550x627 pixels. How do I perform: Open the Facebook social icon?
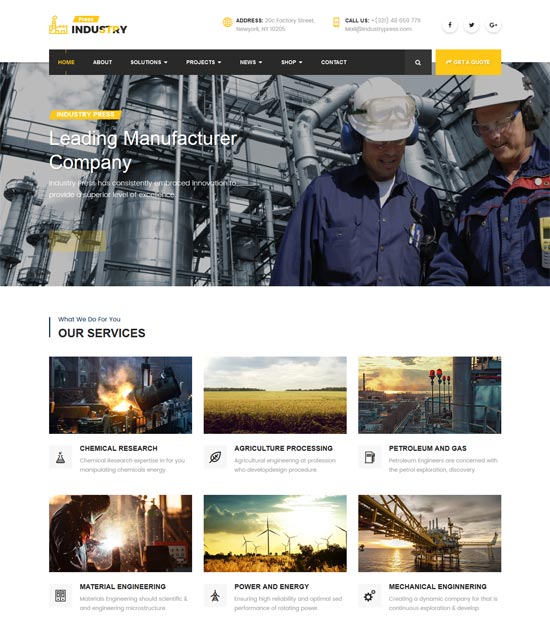(450, 25)
